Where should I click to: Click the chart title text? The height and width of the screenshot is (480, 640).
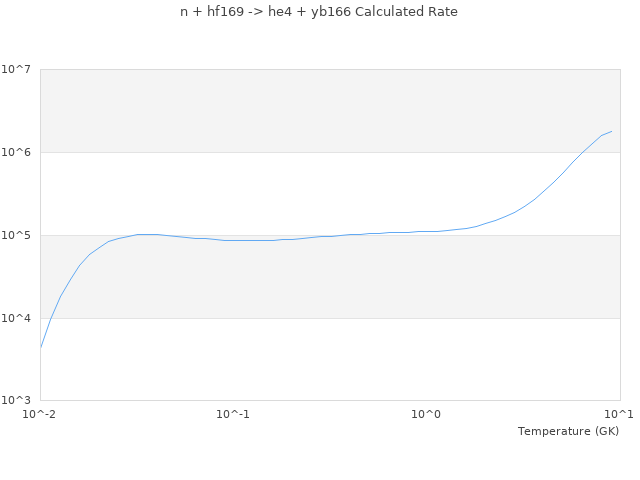pos(319,12)
